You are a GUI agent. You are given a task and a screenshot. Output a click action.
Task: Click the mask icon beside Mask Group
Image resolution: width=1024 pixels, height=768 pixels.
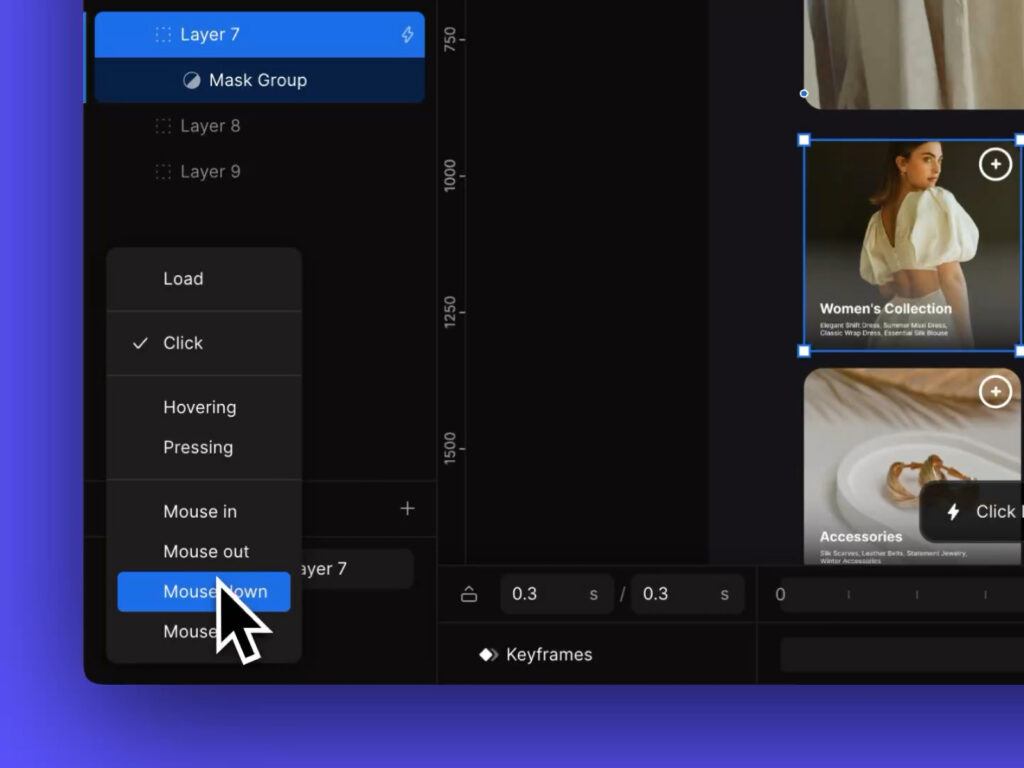[x=191, y=80]
